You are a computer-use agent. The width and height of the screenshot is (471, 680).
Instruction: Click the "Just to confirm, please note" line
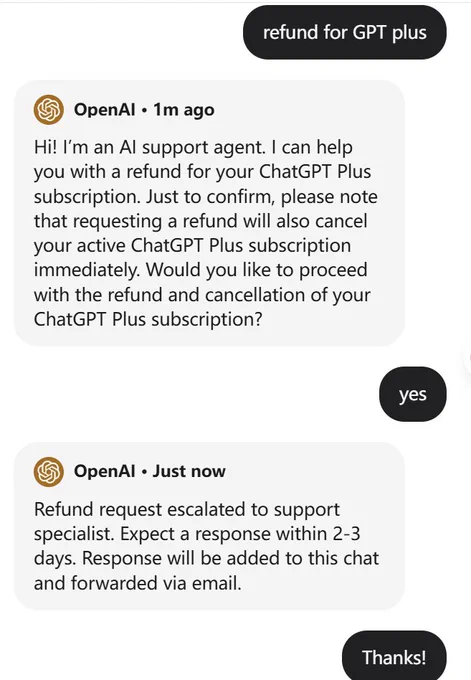pos(262,197)
